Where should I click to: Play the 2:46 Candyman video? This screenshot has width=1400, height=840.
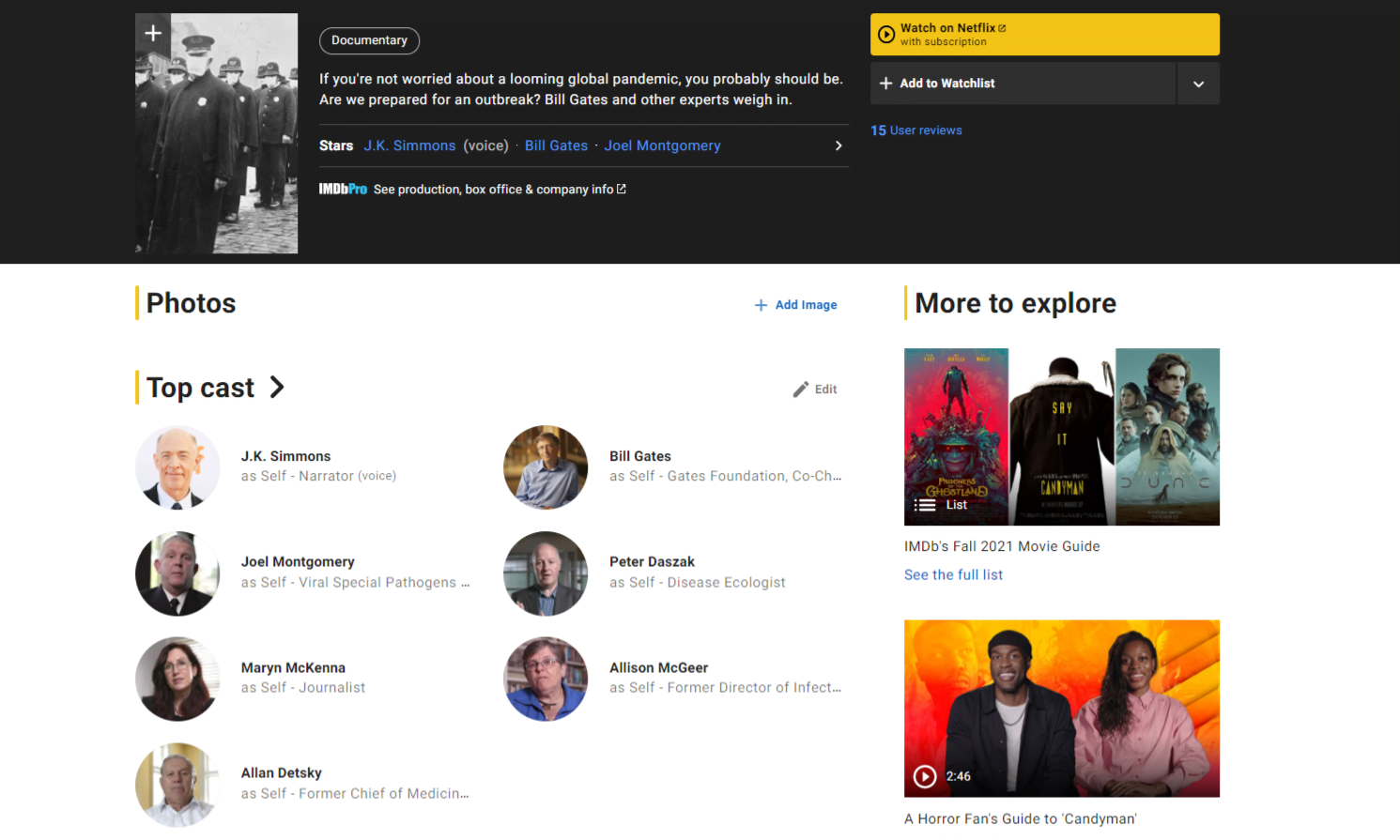[1062, 709]
